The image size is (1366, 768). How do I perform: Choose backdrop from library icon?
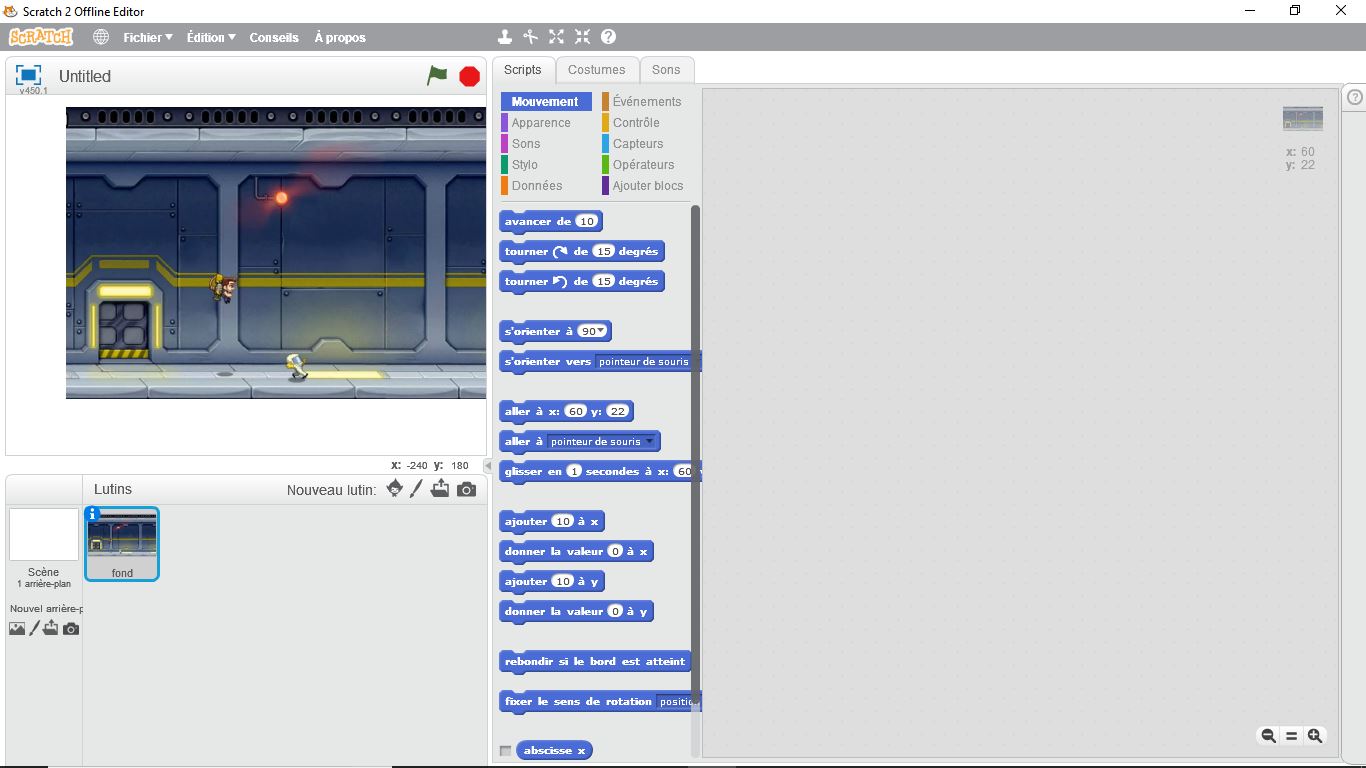click(17, 629)
